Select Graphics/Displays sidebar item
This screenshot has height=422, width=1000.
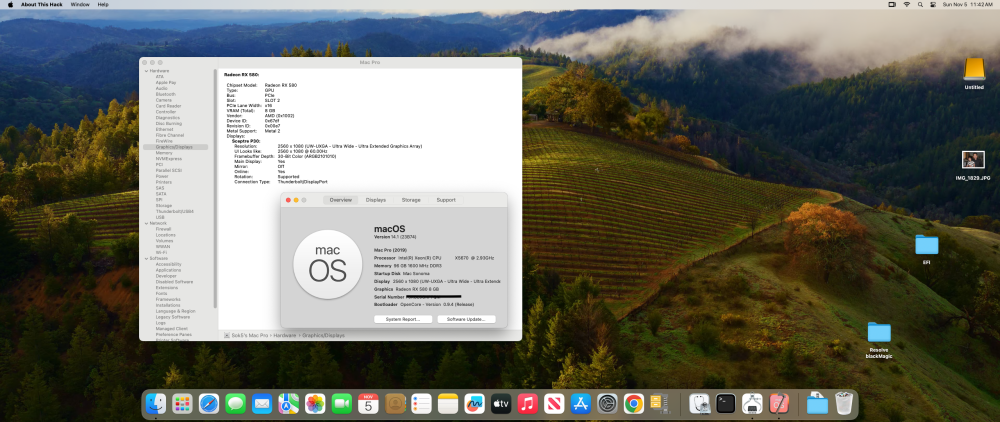(175, 147)
